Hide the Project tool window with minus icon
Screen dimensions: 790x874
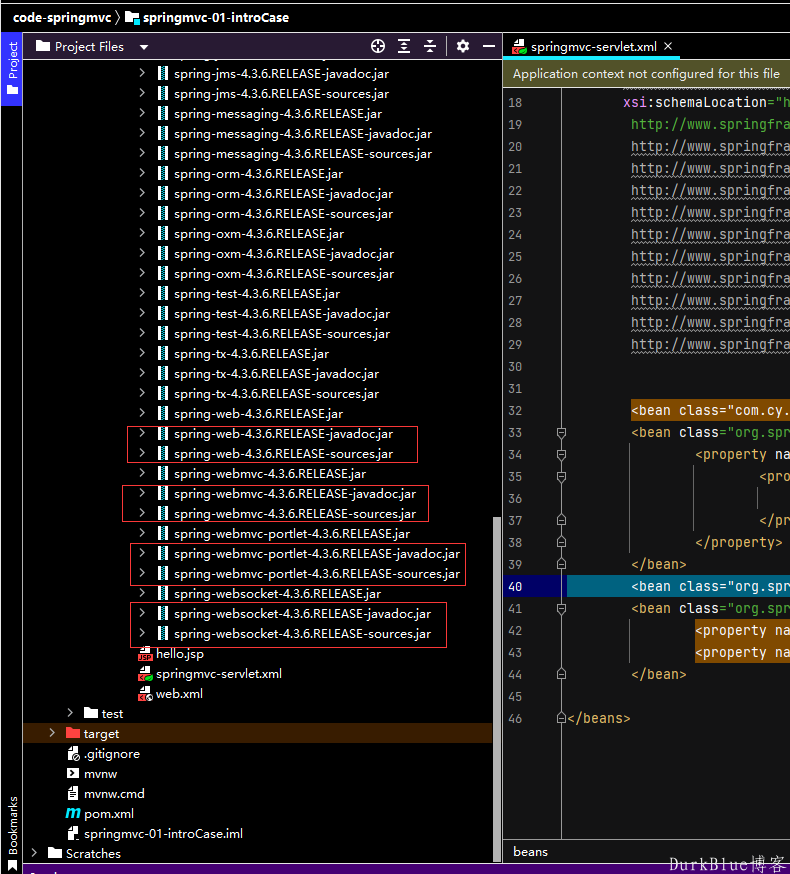tap(489, 46)
